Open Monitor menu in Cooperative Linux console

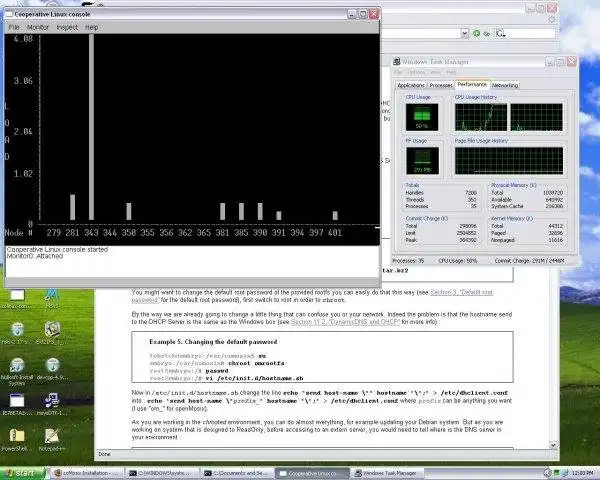point(38,28)
